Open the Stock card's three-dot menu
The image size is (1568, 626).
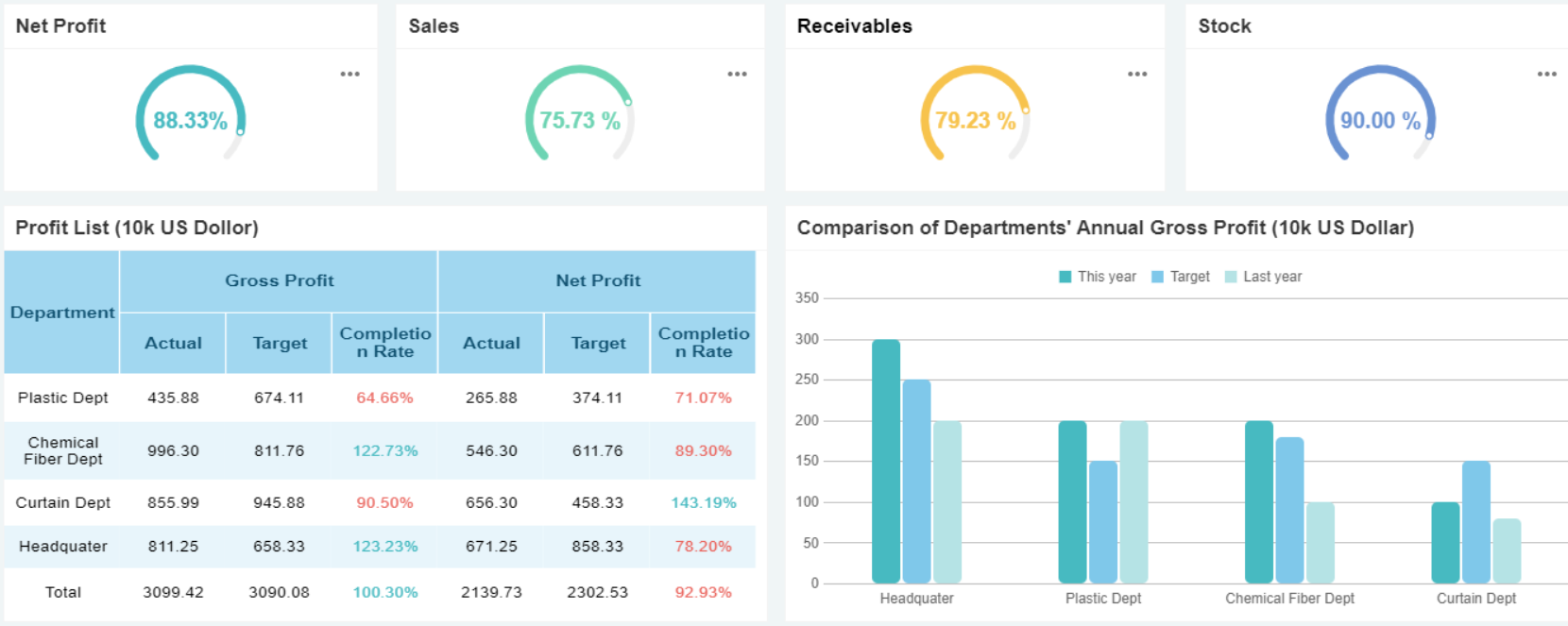pos(1546,74)
